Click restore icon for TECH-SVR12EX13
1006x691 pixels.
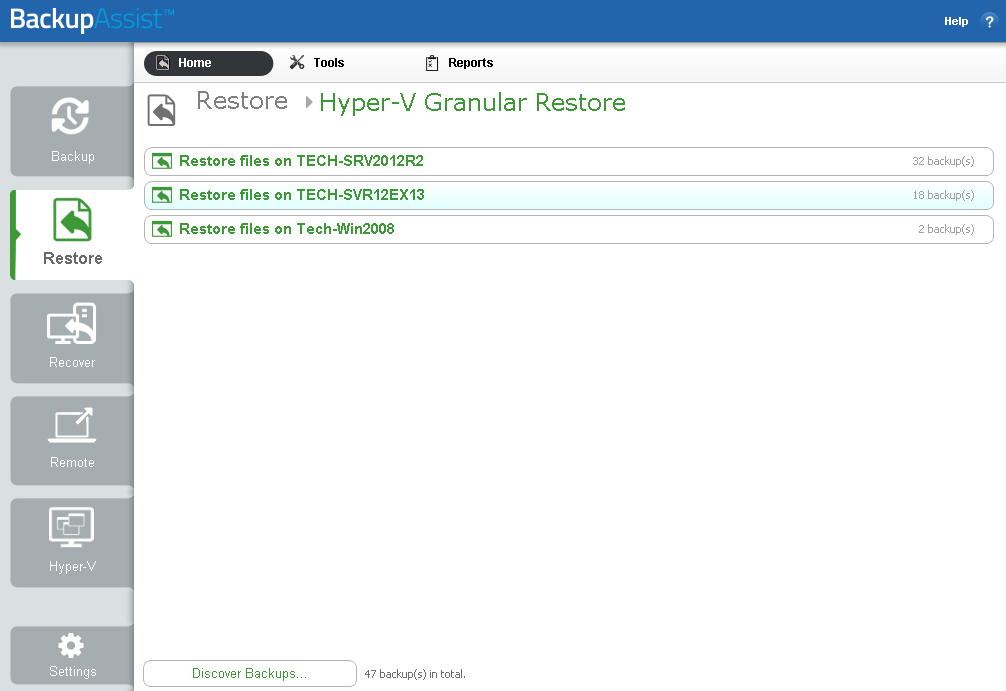pyautogui.click(x=162, y=195)
